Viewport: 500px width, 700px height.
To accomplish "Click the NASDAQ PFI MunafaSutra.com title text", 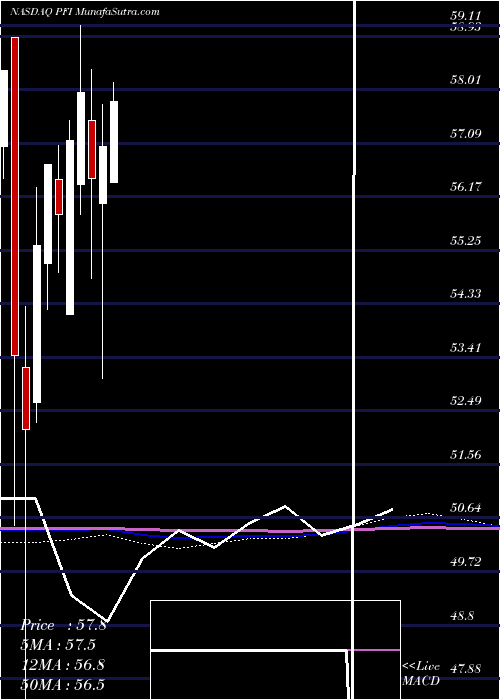I will [x=85, y=12].
